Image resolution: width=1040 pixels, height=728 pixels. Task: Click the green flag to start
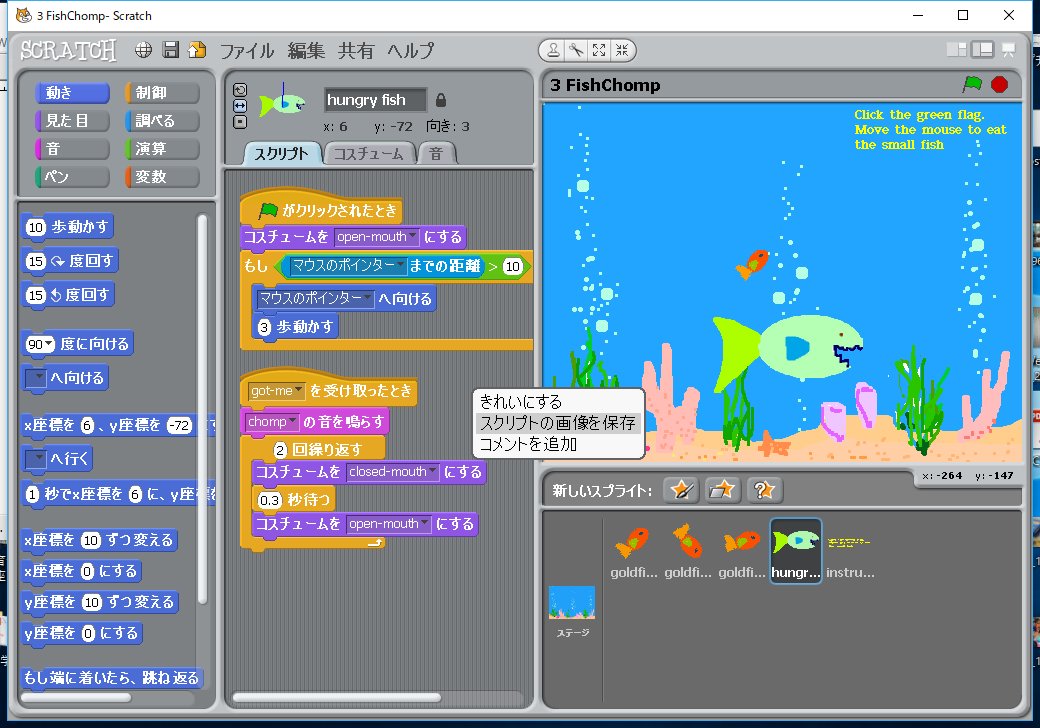[972, 84]
